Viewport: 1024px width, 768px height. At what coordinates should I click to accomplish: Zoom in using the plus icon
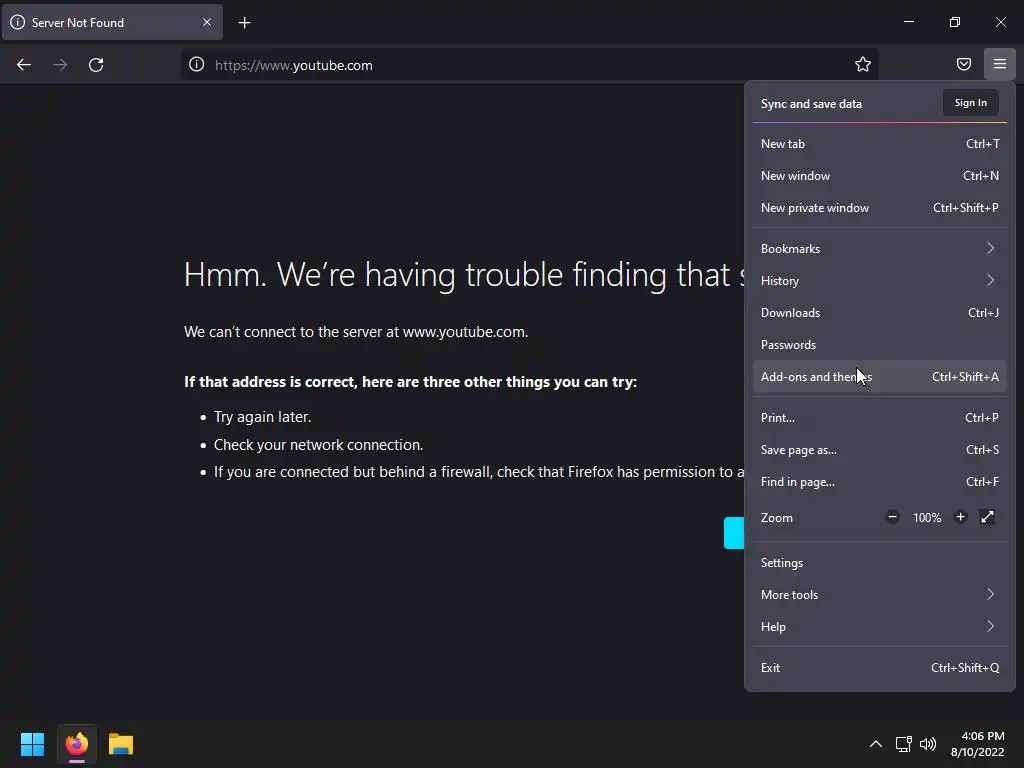click(960, 517)
